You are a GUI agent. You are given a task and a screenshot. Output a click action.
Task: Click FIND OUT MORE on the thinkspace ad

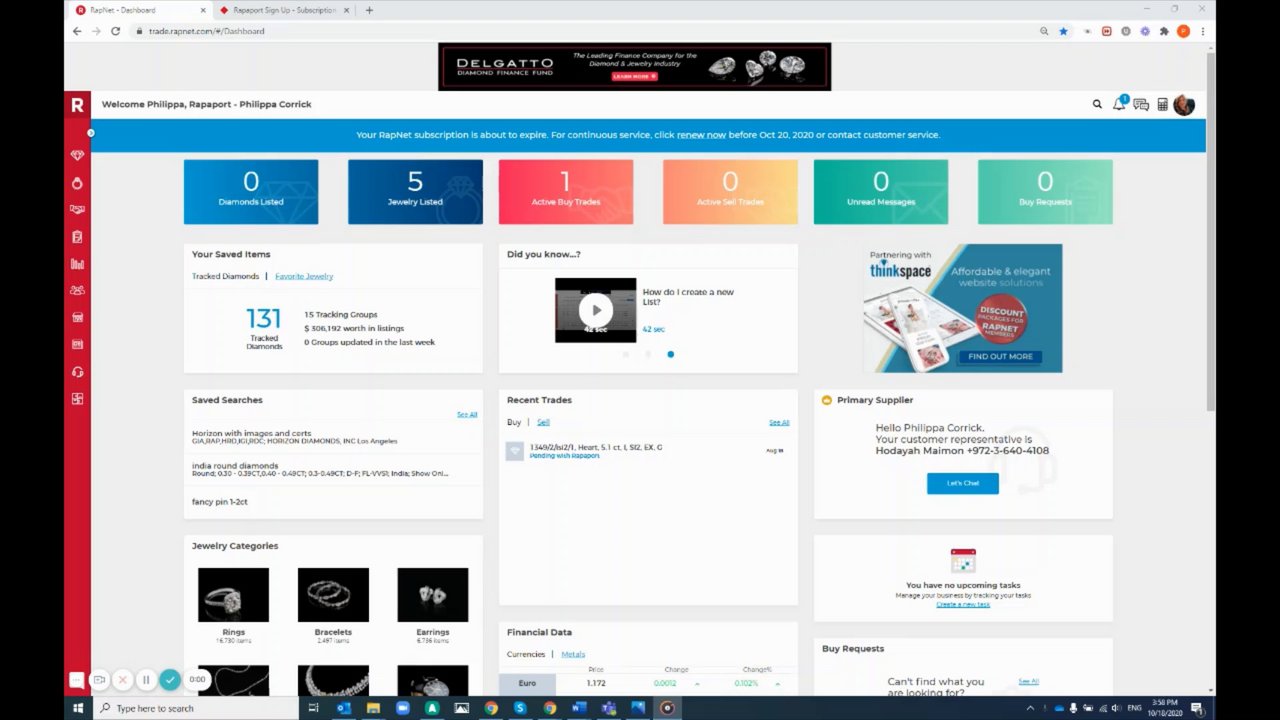pyautogui.click(x=1000, y=356)
